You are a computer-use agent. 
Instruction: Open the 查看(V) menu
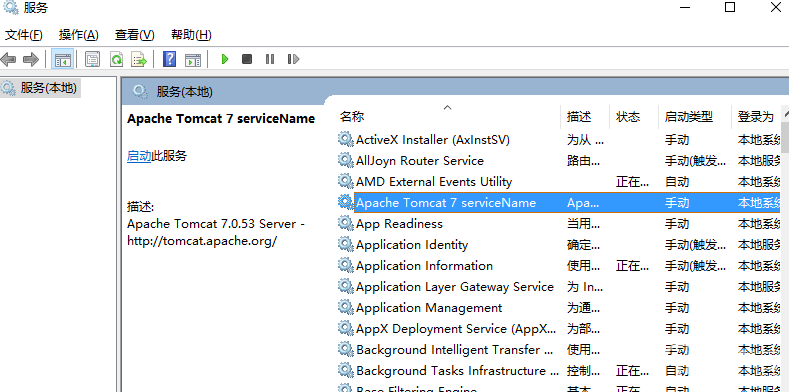[x=134, y=35]
